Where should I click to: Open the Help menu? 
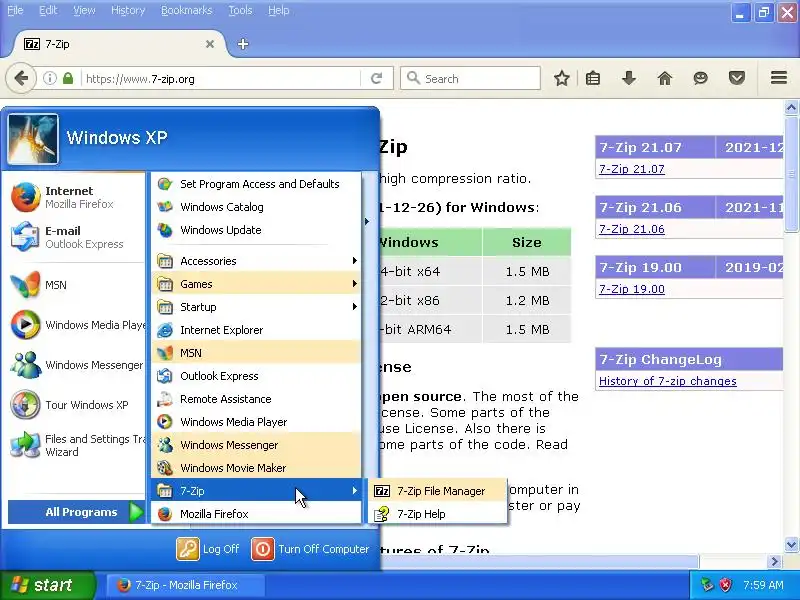tap(279, 10)
